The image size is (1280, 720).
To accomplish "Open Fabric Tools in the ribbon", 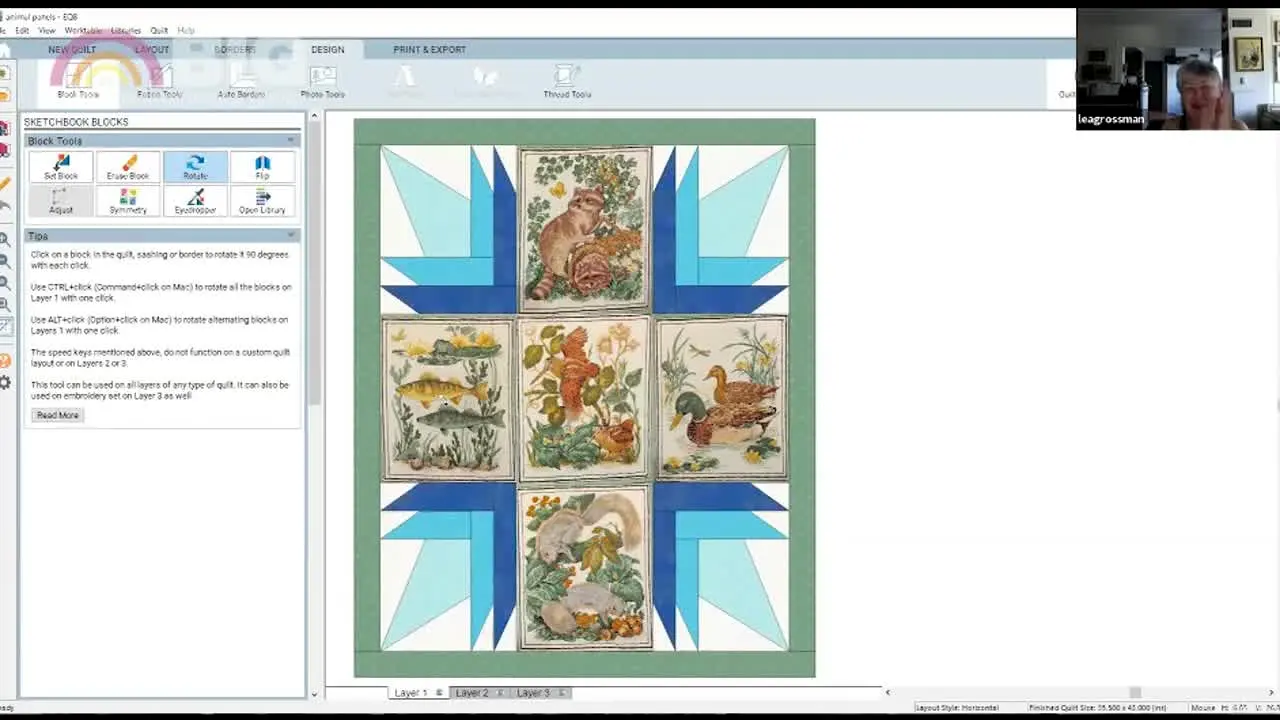I will click(x=160, y=82).
